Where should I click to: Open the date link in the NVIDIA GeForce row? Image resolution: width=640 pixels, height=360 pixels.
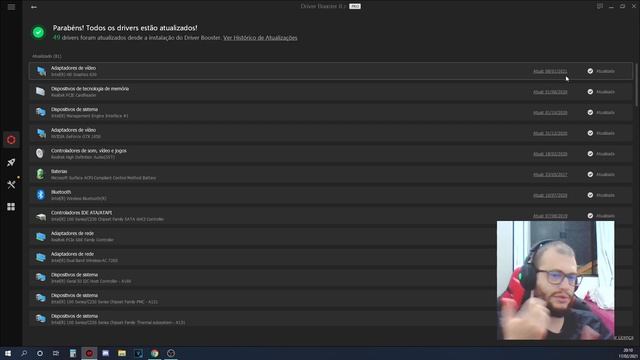[550, 133]
